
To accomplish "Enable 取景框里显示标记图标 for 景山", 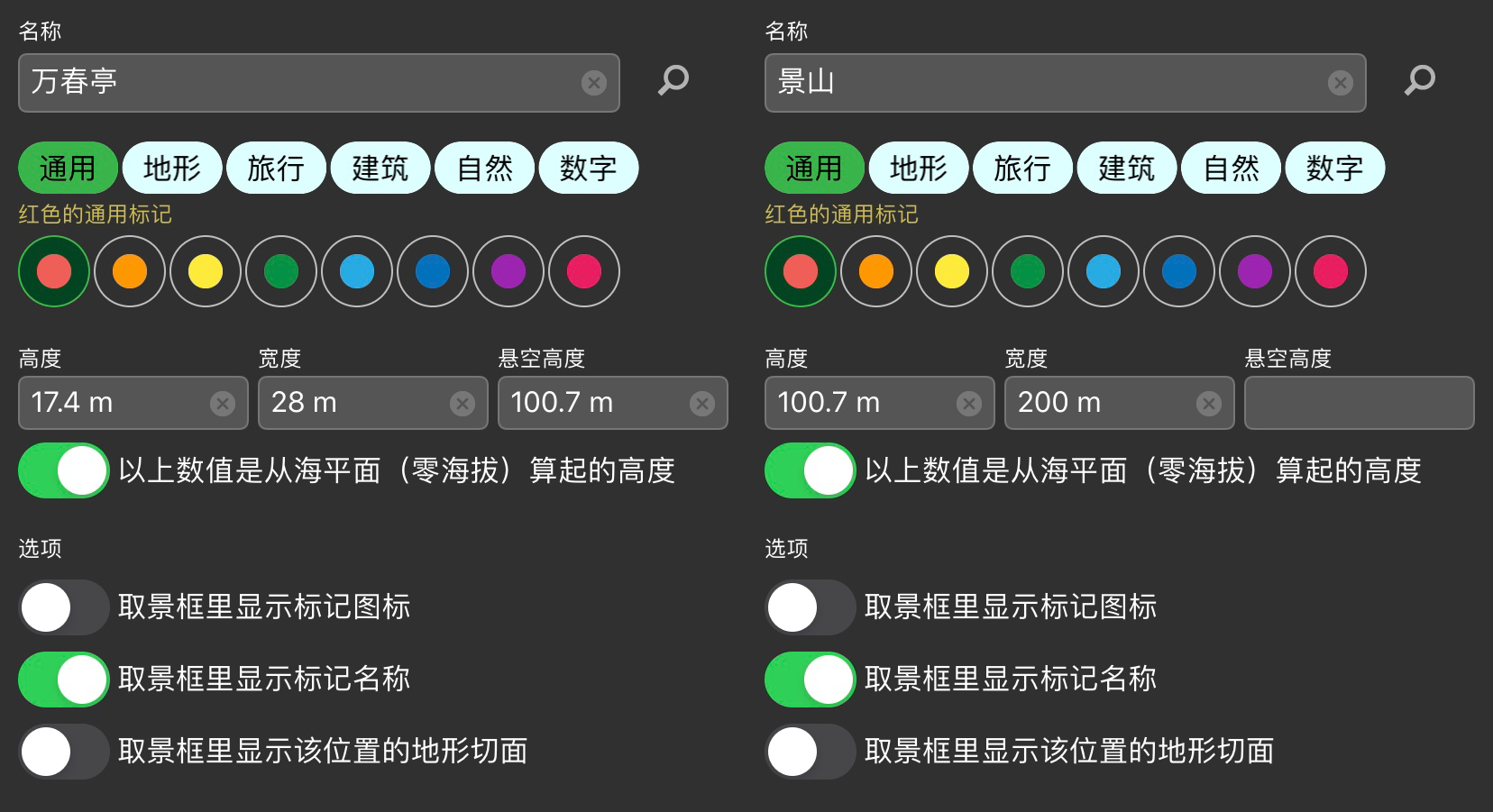I will point(811,607).
